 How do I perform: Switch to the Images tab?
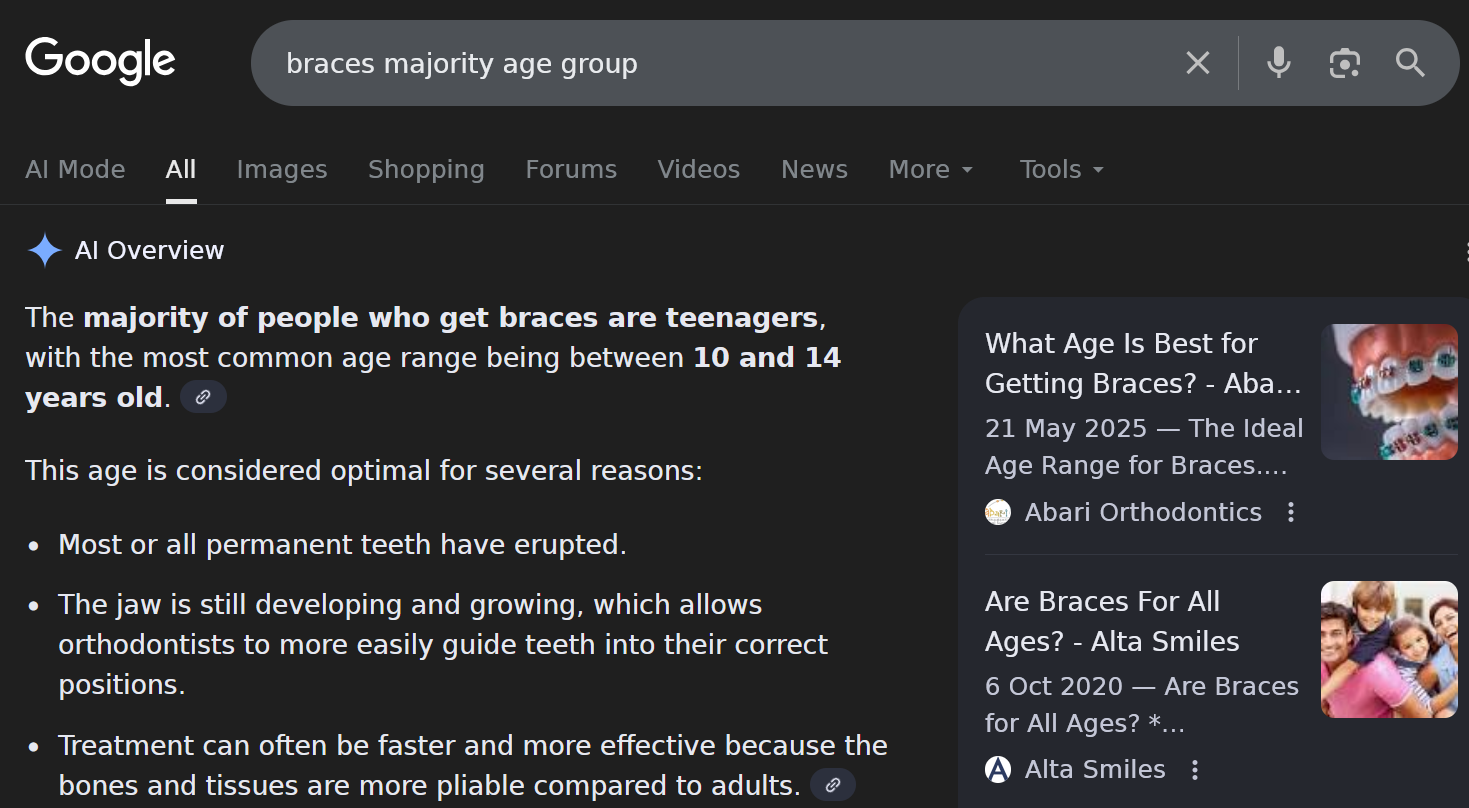coord(282,169)
